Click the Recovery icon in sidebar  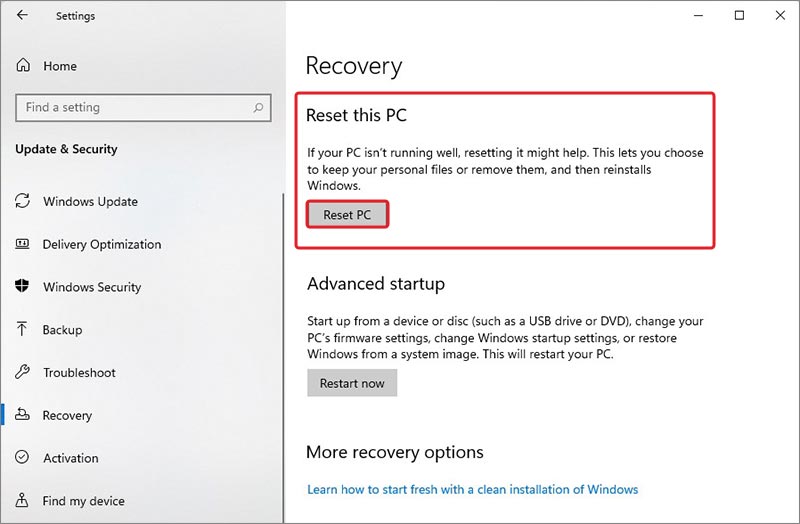(x=22, y=414)
